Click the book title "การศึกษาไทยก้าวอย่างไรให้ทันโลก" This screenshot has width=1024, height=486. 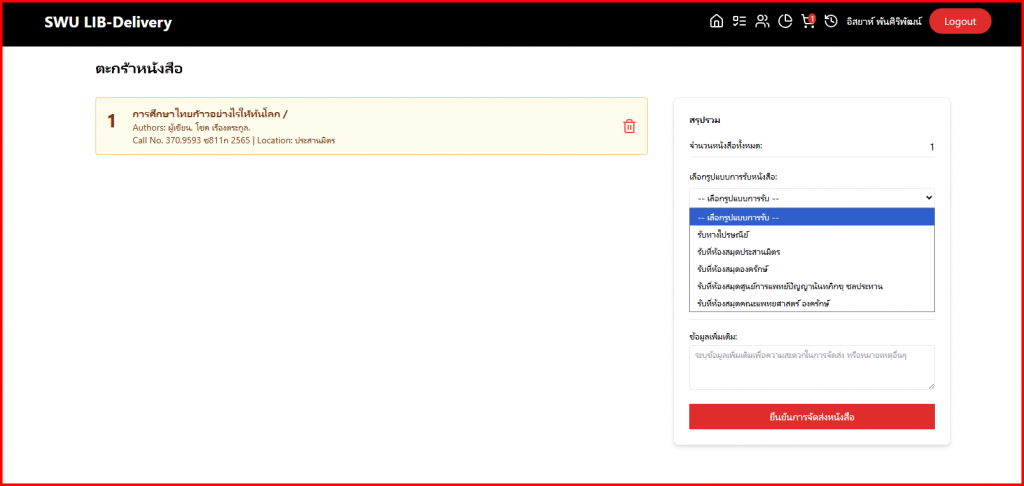click(210, 114)
